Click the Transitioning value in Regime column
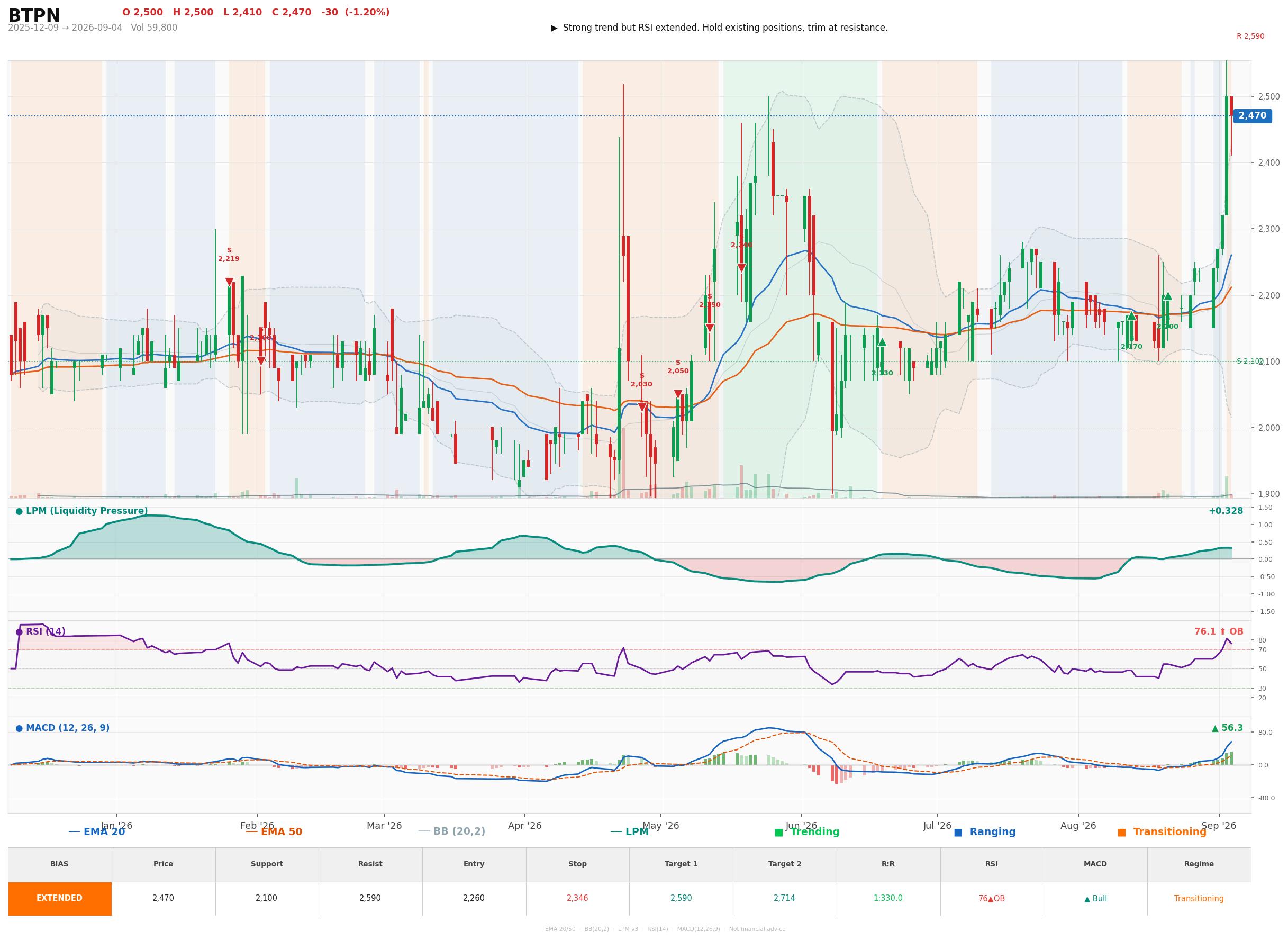This screenshot has height=940, width=1288. tap(1199, 899)
